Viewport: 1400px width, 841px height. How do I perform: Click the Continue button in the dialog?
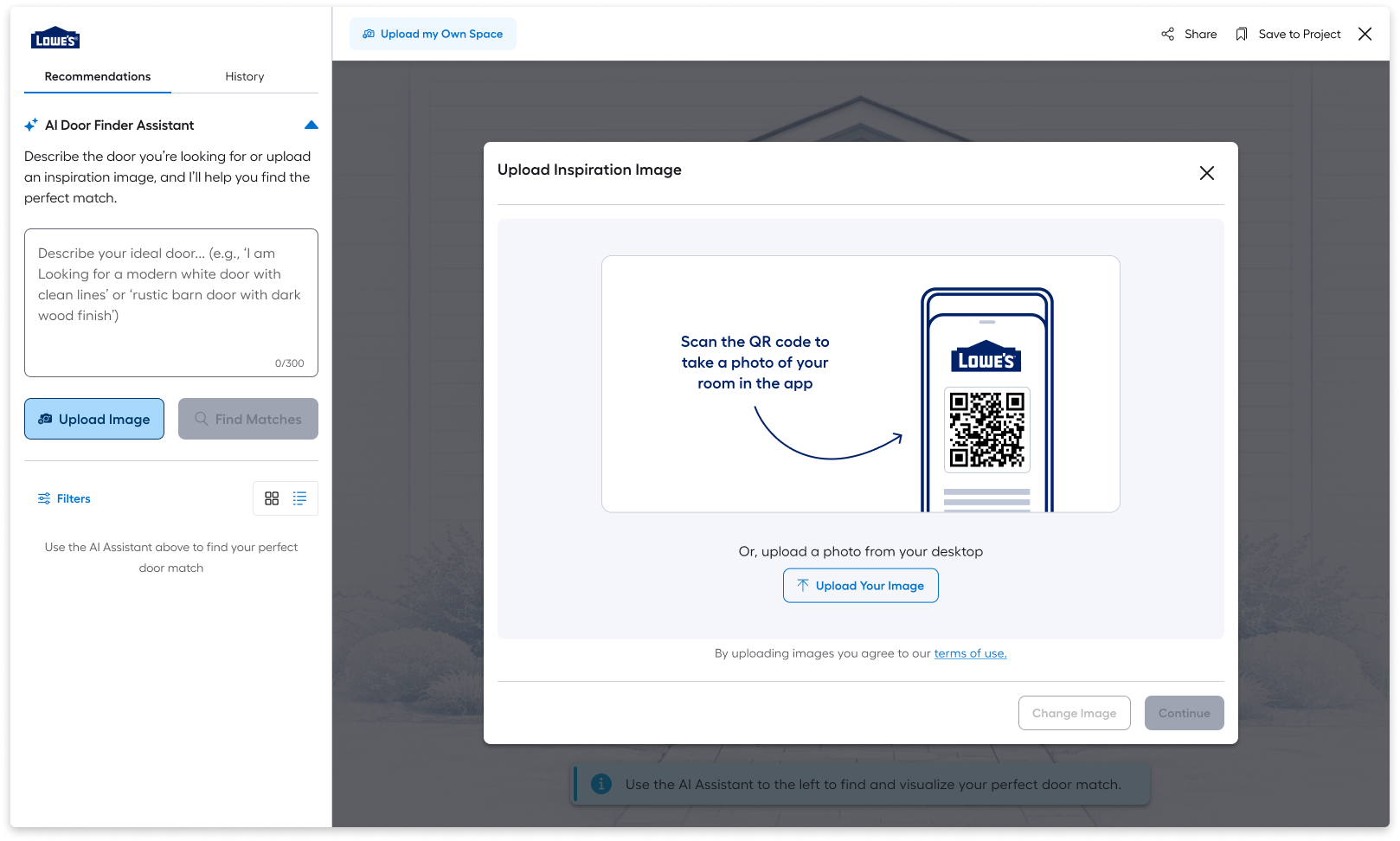pyautogui.click(x=1185, y=713)
